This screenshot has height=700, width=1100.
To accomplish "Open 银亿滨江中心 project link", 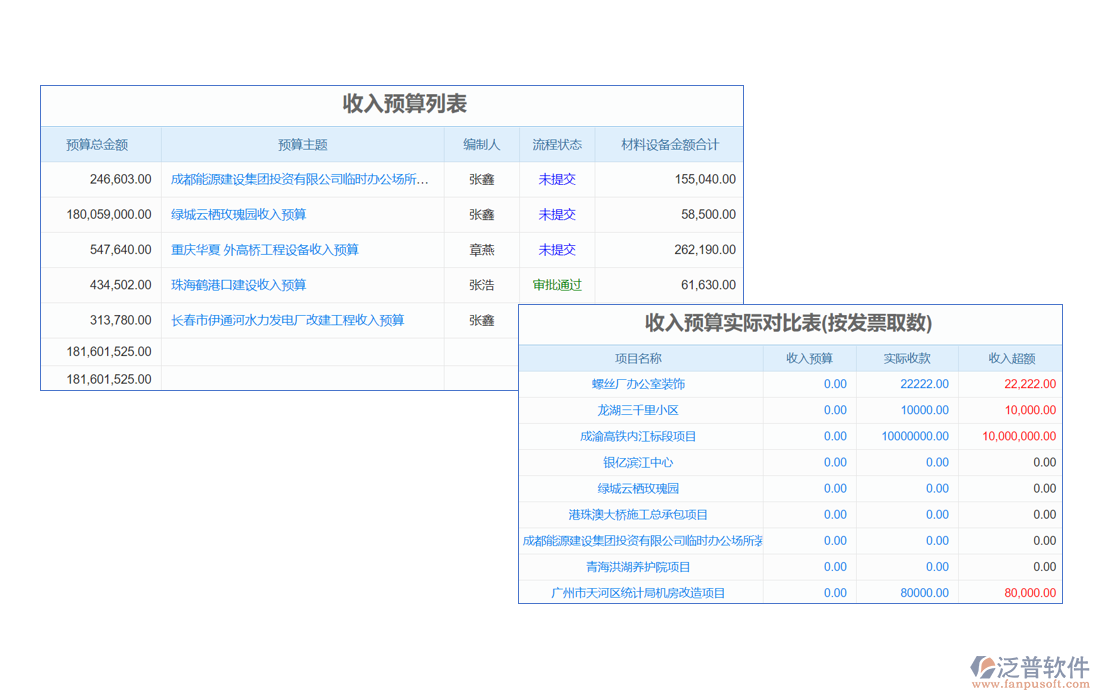I will click(638, 462).
